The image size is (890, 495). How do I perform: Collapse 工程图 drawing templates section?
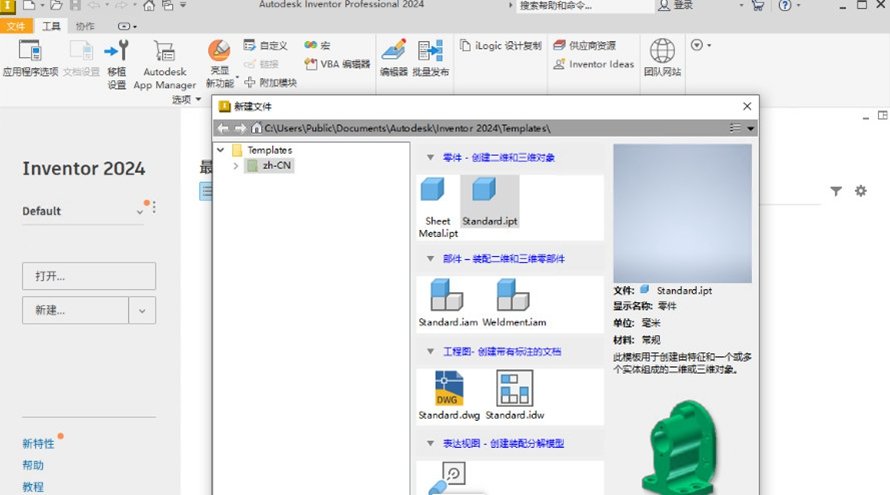pyautogui.click(x=430, y=351)
